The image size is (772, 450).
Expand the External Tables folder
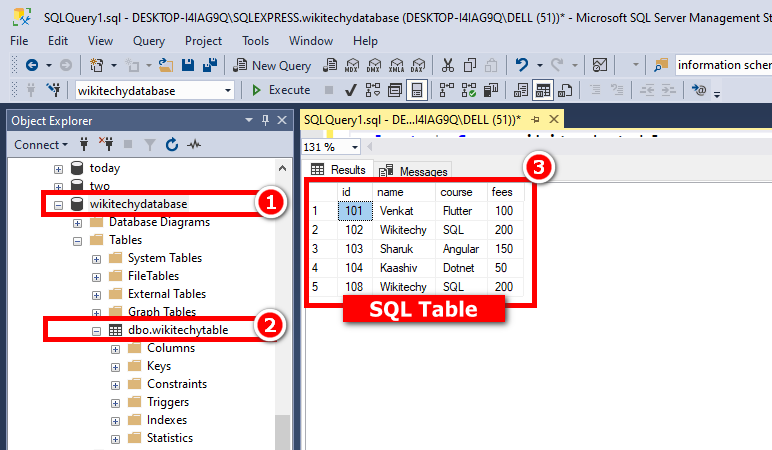(96, 295)
